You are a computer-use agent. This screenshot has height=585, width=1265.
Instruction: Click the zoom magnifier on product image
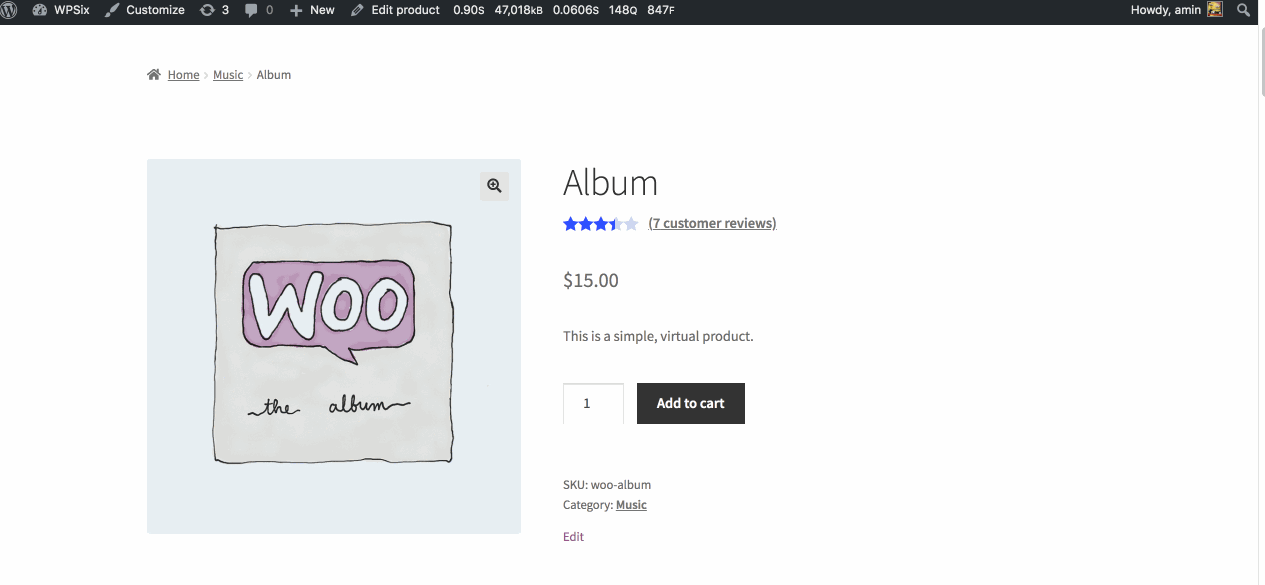tap(494, 186)
